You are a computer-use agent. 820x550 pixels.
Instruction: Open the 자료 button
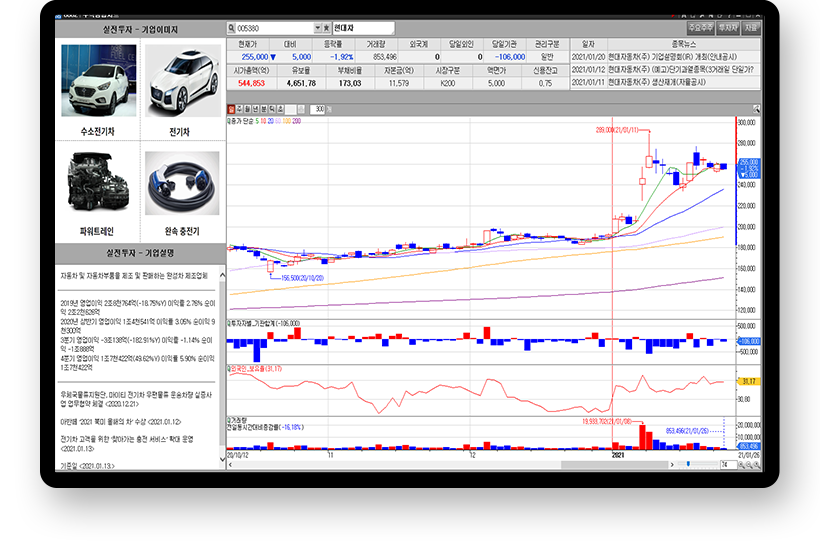pyautogui.click(x=751, y=28)
